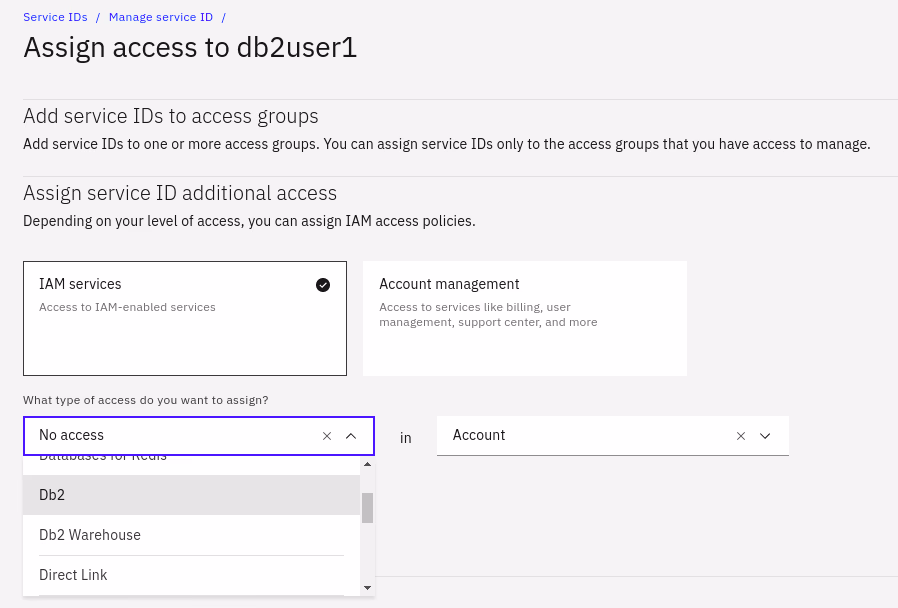Select Db2 from the service list
Image resolution: width=898 pixels, height=608 pixels.
point(191,495)
